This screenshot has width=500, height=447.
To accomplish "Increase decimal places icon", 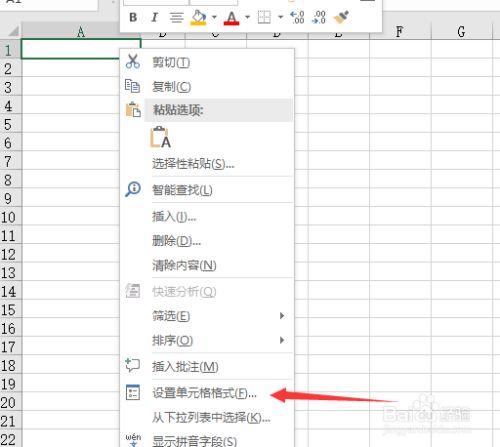I will pos(297,17).
